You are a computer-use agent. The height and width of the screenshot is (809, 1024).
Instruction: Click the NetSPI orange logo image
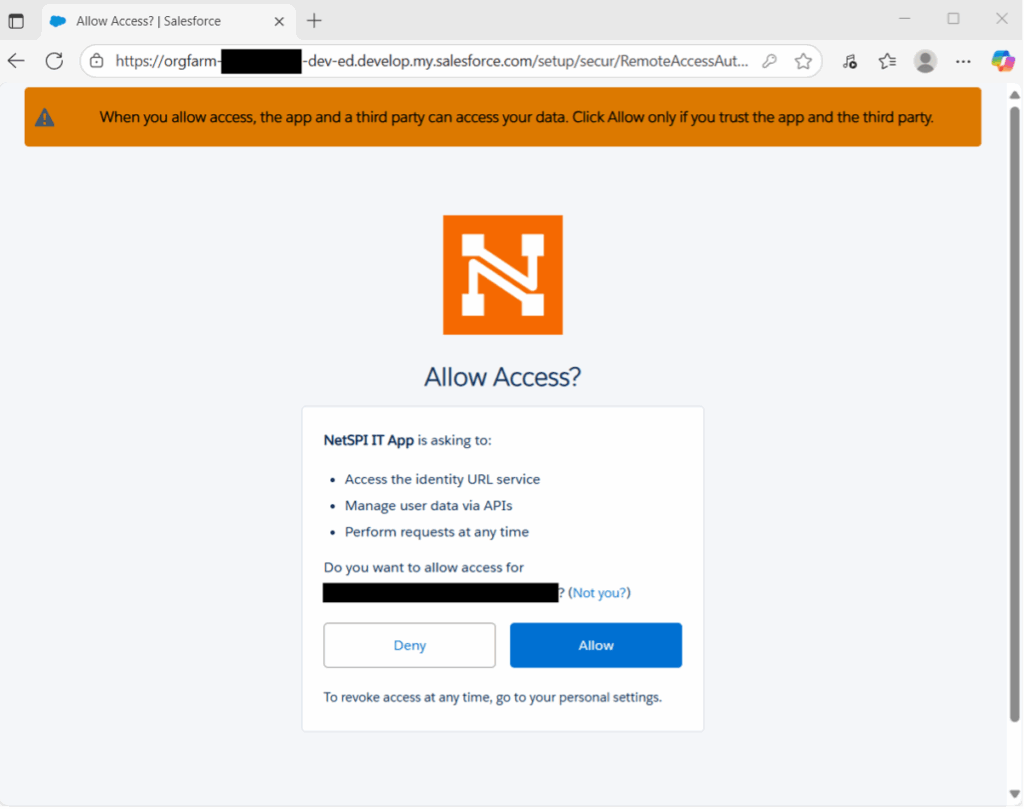pos(502,275)
